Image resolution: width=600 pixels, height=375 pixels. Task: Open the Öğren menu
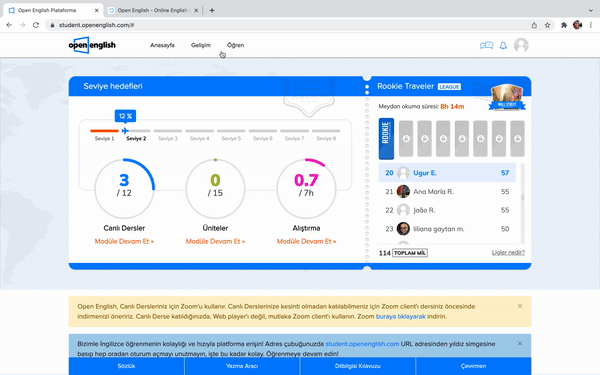point(235,45)
